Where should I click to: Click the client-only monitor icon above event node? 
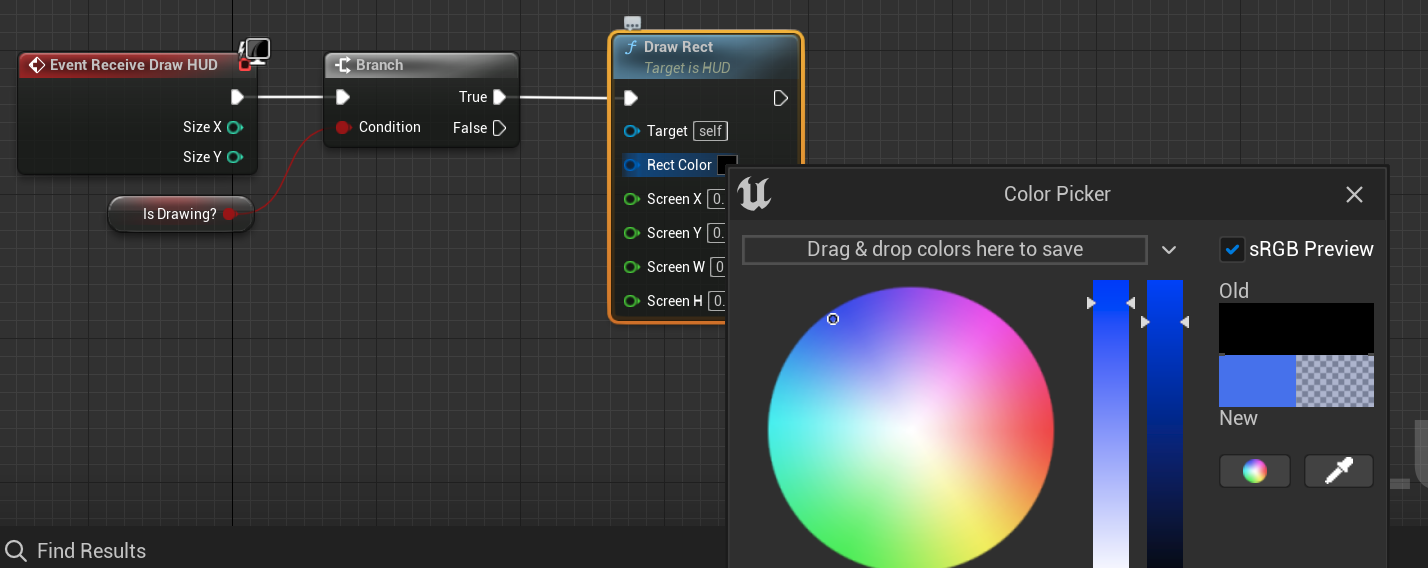(x=256, y=50)
